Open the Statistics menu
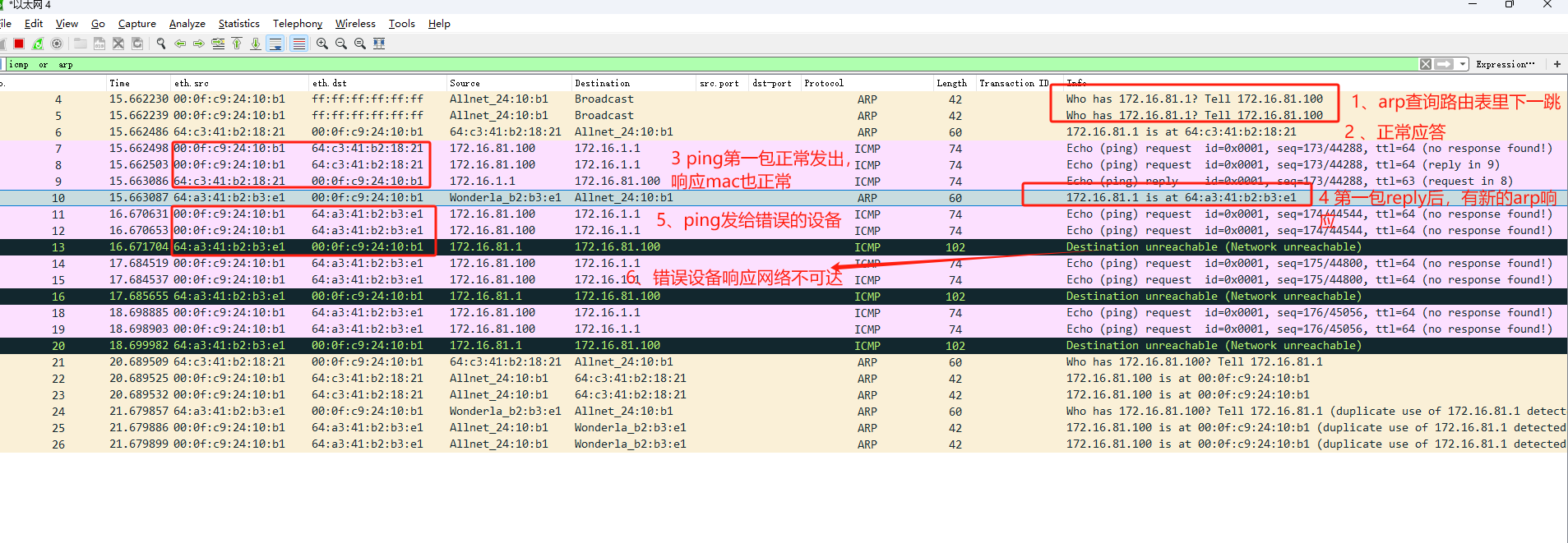 click(x=238, y=24)
